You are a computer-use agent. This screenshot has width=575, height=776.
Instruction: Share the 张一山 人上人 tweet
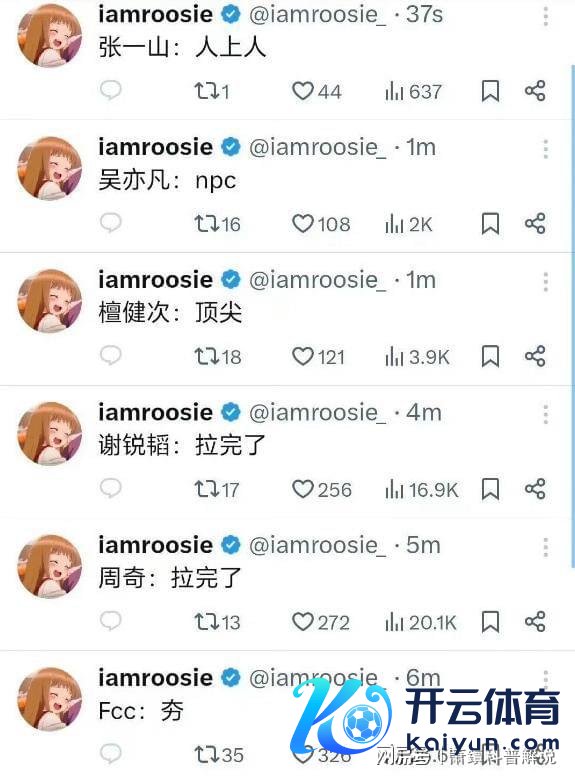tap(535, 91)
